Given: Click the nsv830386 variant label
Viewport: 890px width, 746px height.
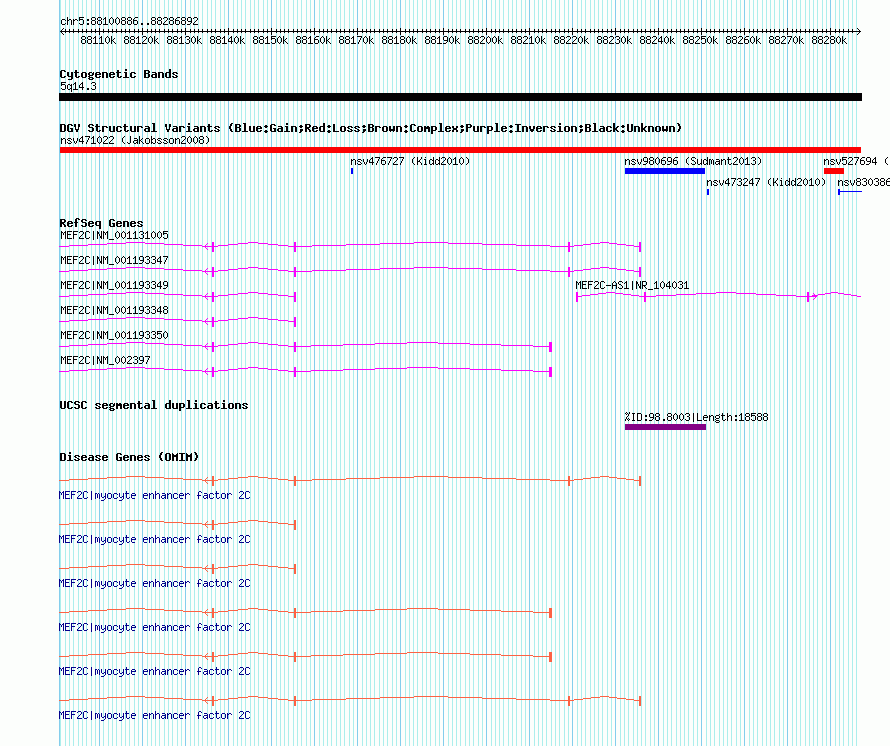Looking at the screenshot, I should (x=863, y=182).
